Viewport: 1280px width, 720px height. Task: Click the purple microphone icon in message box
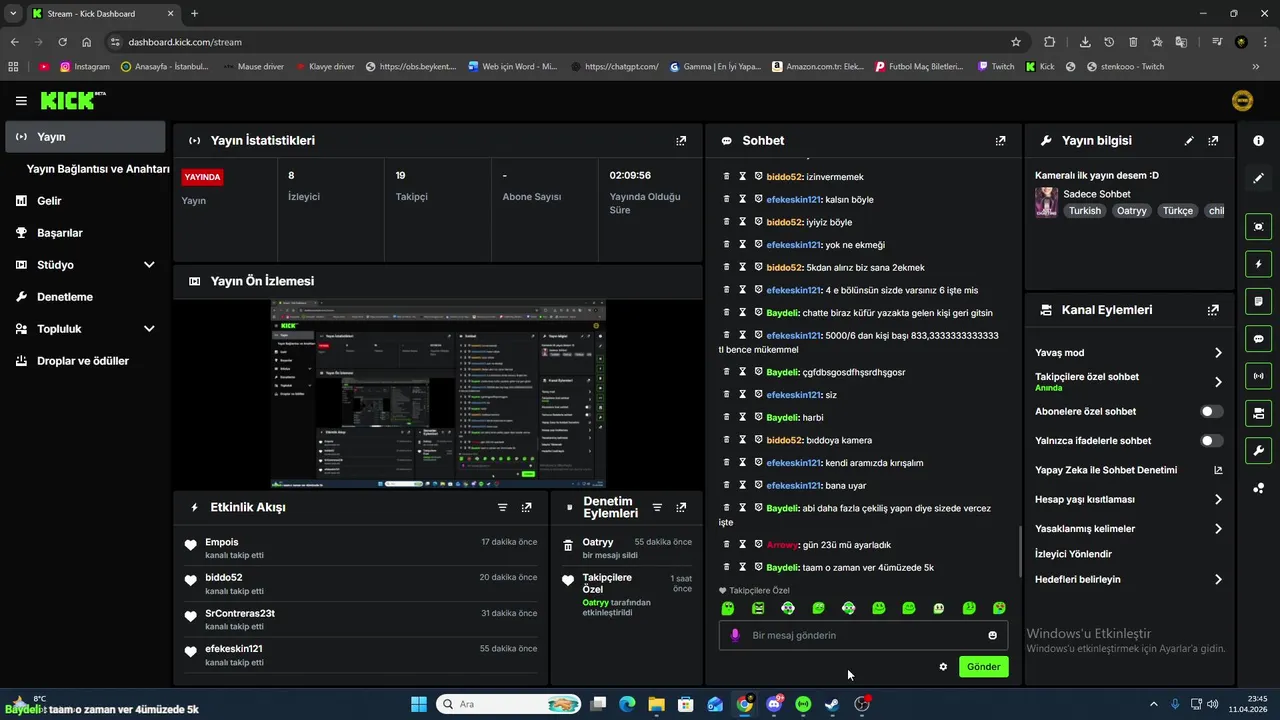point(735,635)
